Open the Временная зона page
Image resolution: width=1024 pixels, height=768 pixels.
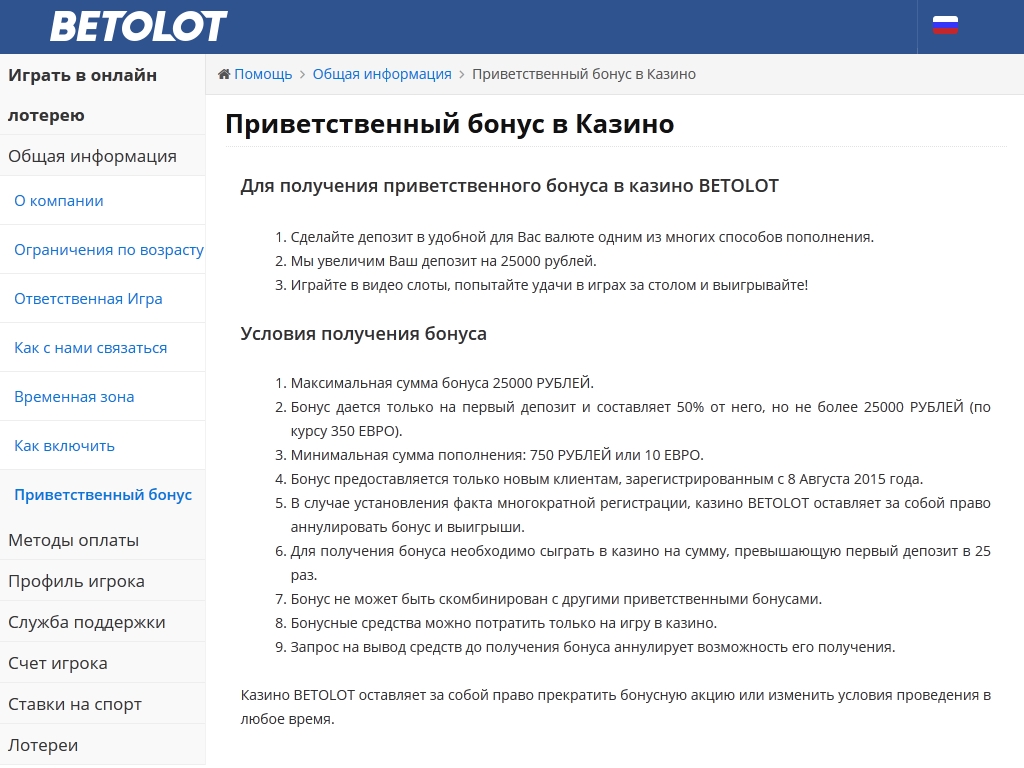click(74, 397)
